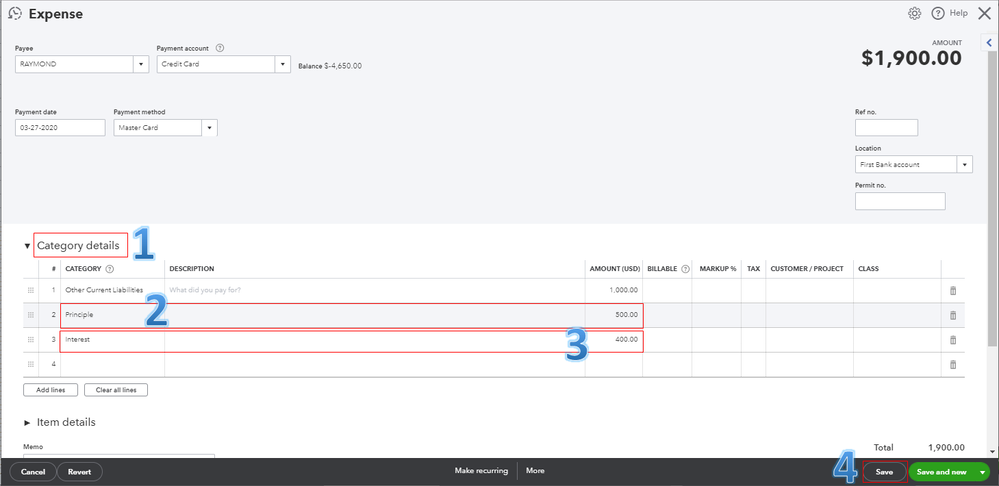Click the Memo text box
This screenshot has width=999, height=486.
coord(119,456)
